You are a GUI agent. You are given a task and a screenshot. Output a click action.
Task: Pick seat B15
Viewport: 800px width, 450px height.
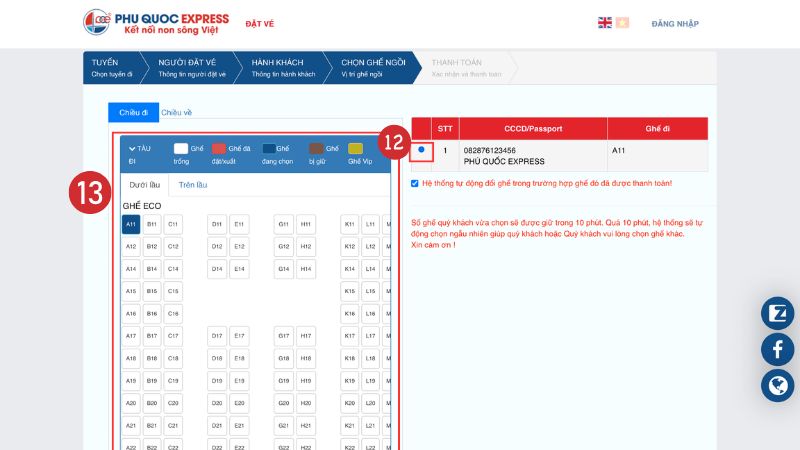click(x=152, y=291)
